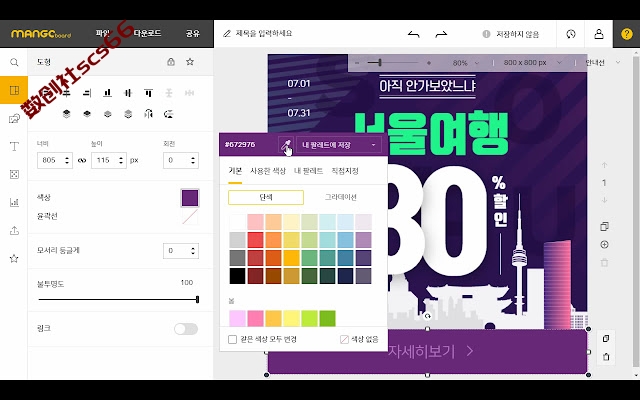Click the 제목을 입력하세요 title field

tap(264, 33)
